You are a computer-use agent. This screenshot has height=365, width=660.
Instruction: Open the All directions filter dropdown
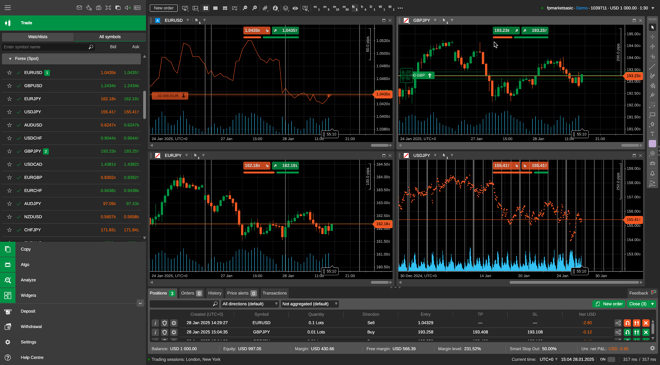coord(250,304)
